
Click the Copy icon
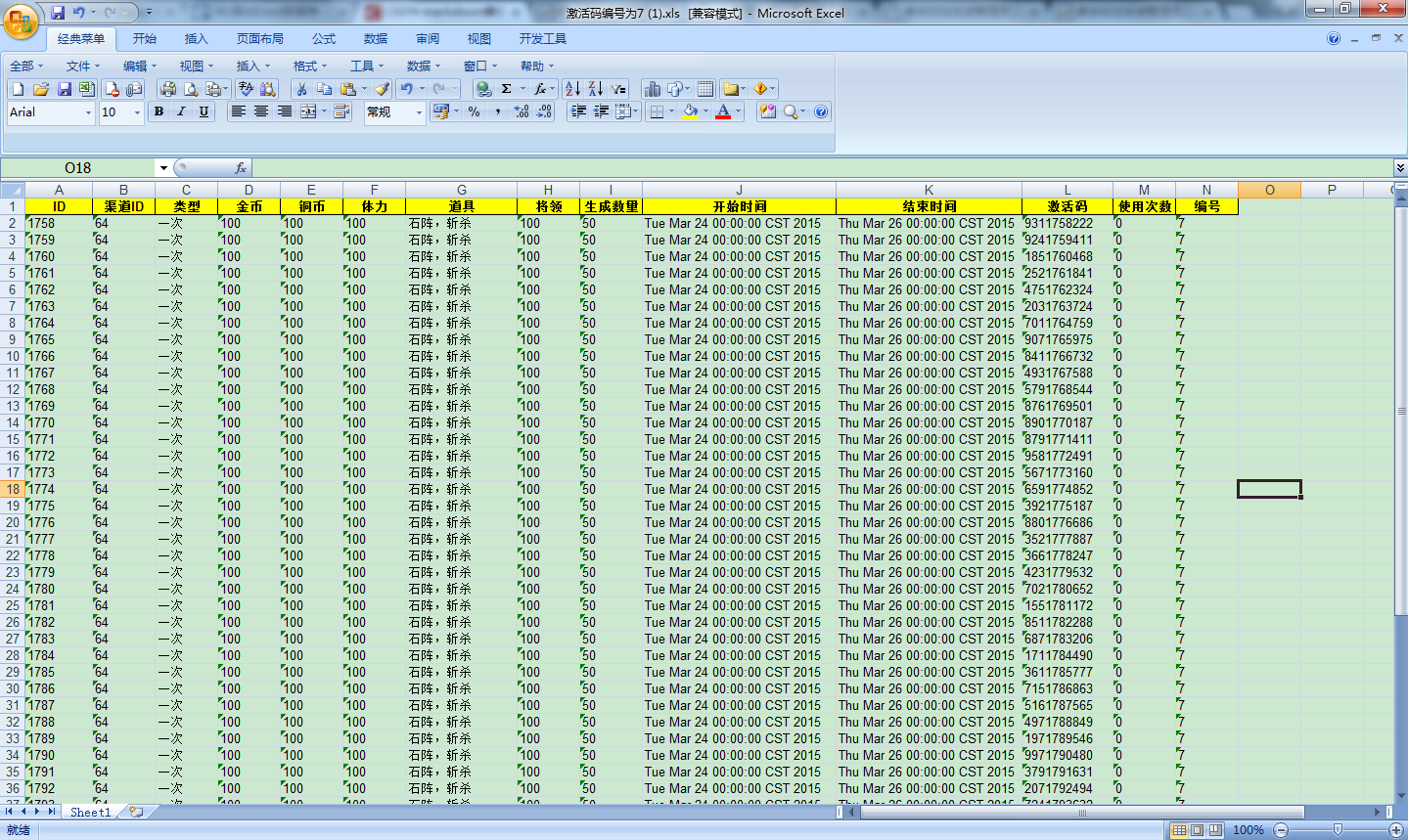tap(324, 89)
